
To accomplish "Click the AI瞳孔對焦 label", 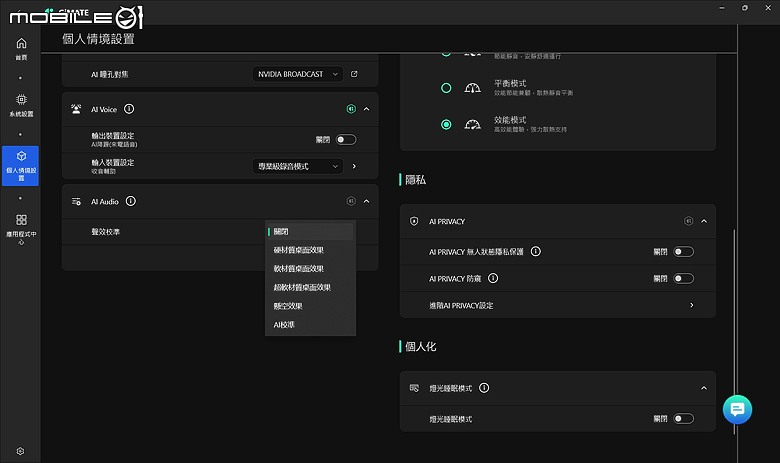I will coord(109,74).
